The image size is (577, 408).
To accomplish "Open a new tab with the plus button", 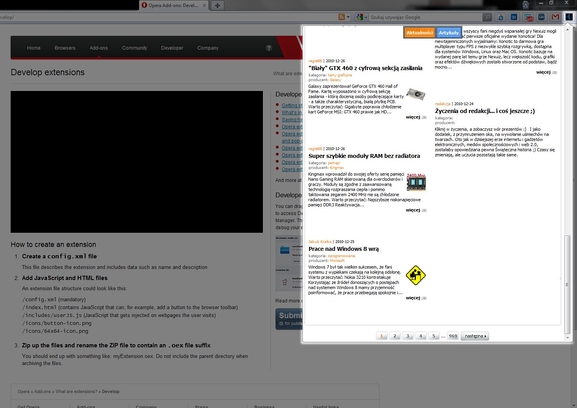I will (x=217, y=5).
